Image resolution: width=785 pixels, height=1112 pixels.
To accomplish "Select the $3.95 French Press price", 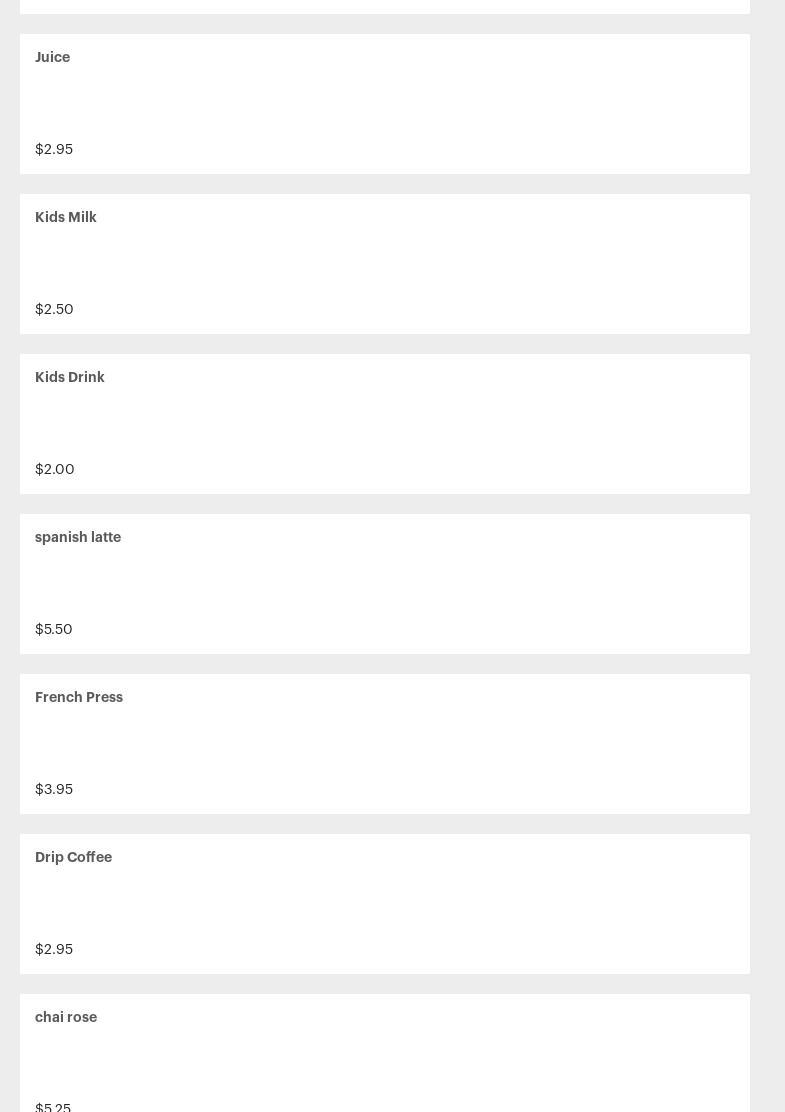I will [x=54, y=789].
